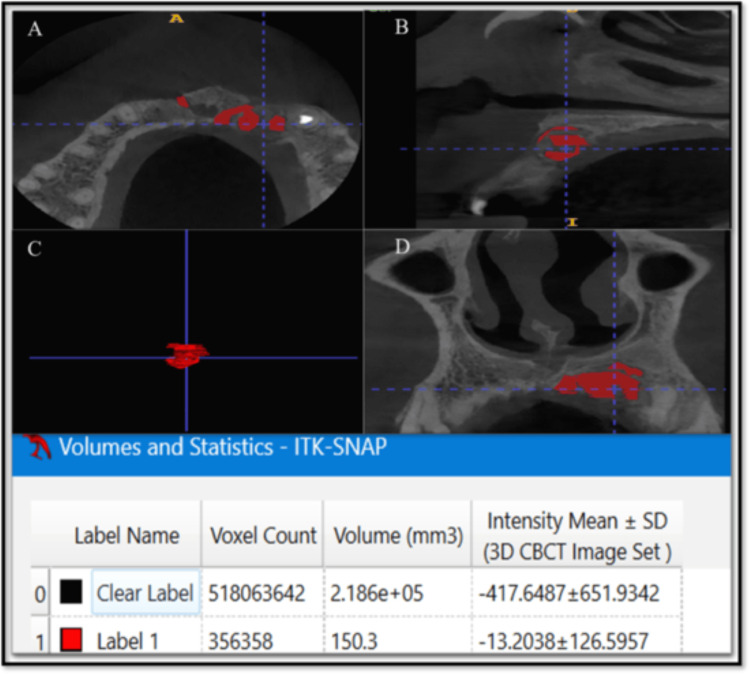Click the axial view panel A
This screenshot has height=674, width=750.
click(x=188, y=120)
